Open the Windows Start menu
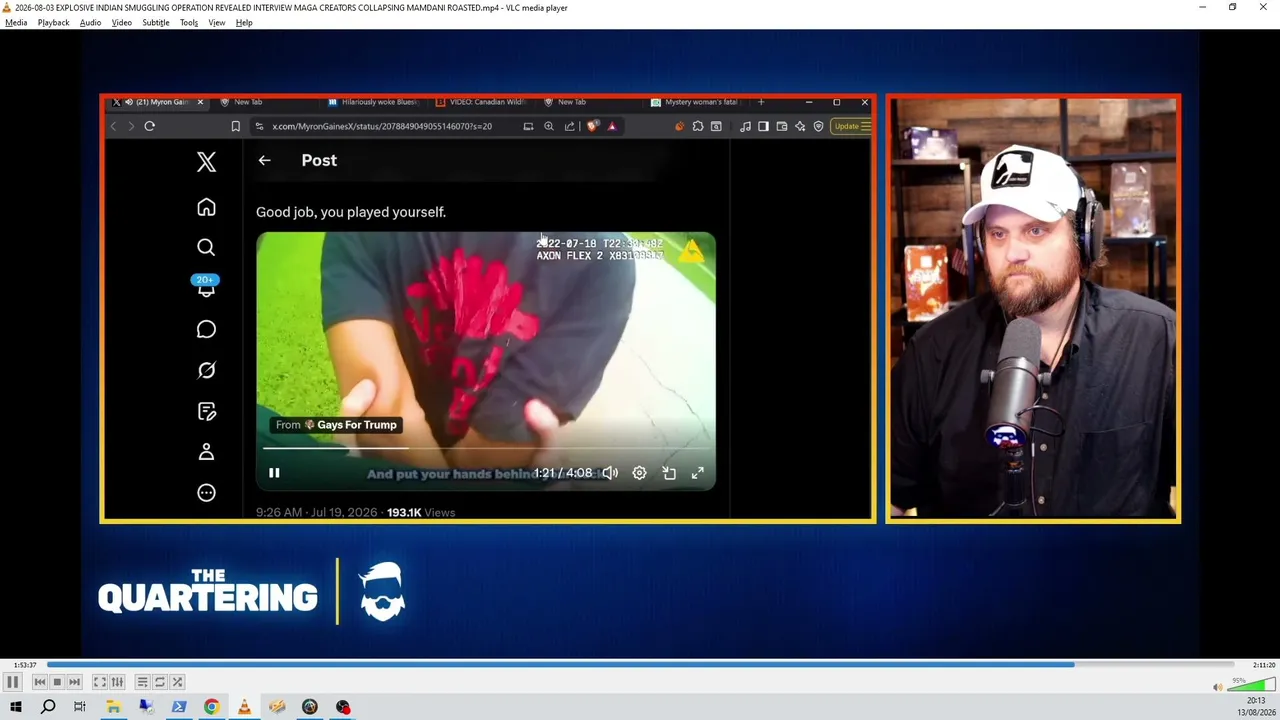 (x=16, y=707)
